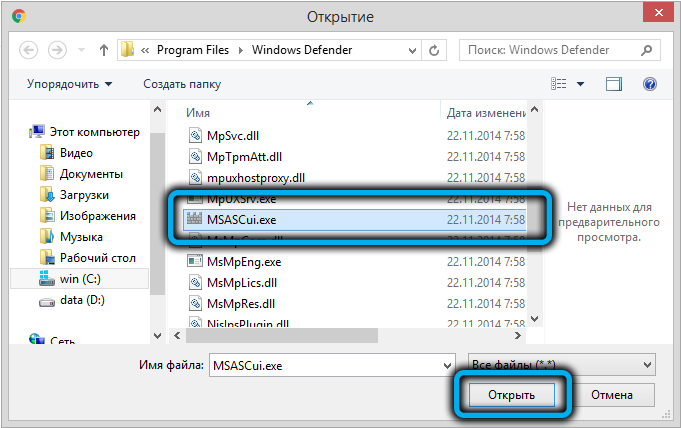Open the recent locations dropdown arrow
Image resolution: width=681 pixels, height=428 pixels.
(x=81, y=50)
